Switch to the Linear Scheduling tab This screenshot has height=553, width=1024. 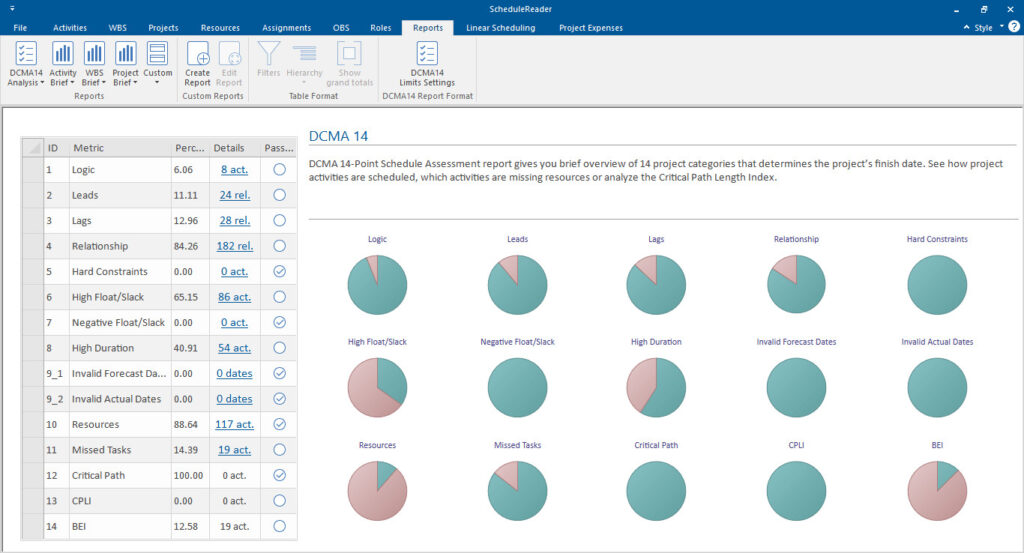tap(501, 27)
